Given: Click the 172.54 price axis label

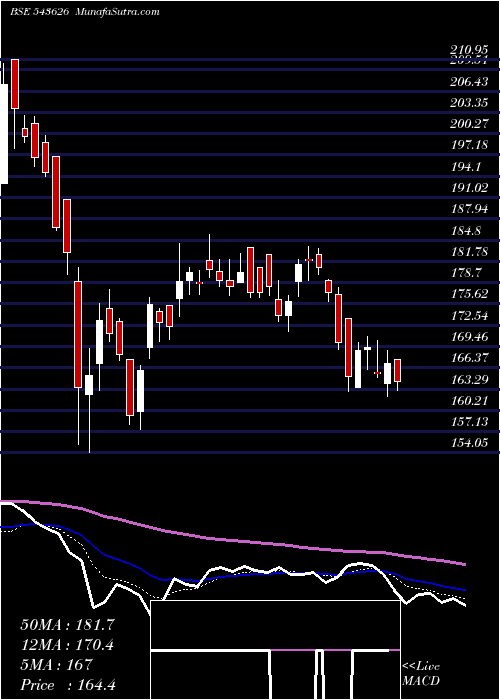Looking at the screenshot, I should 469,315.
